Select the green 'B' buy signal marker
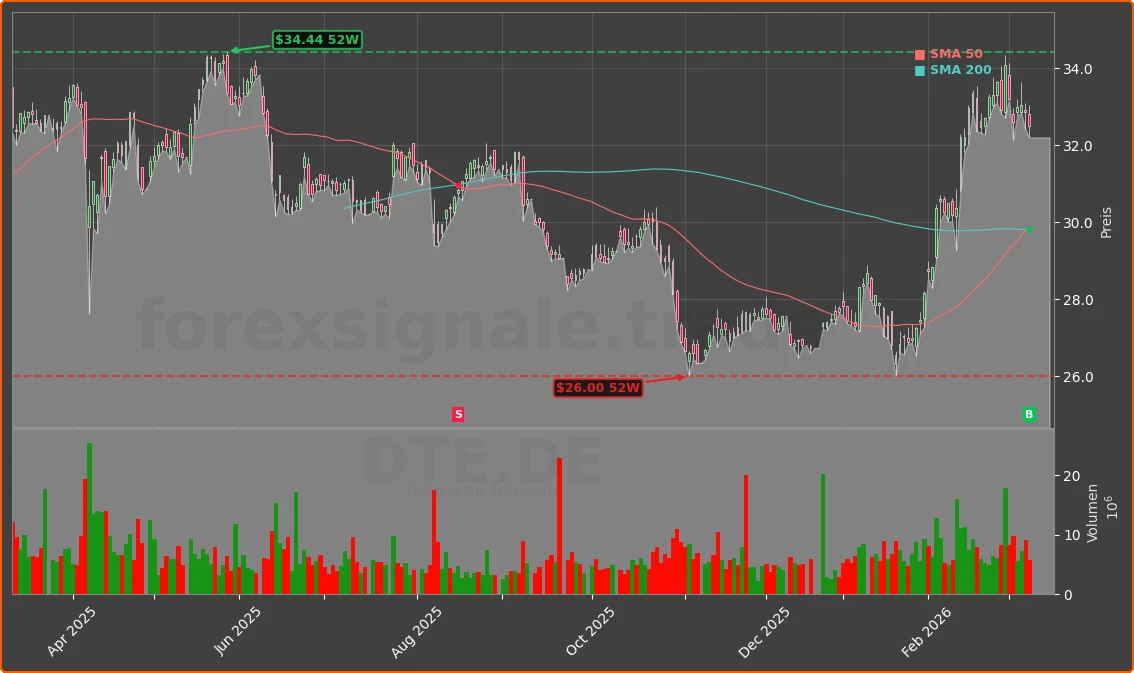Screen dimensions: 1134x673 click(x=1028, y=414)
